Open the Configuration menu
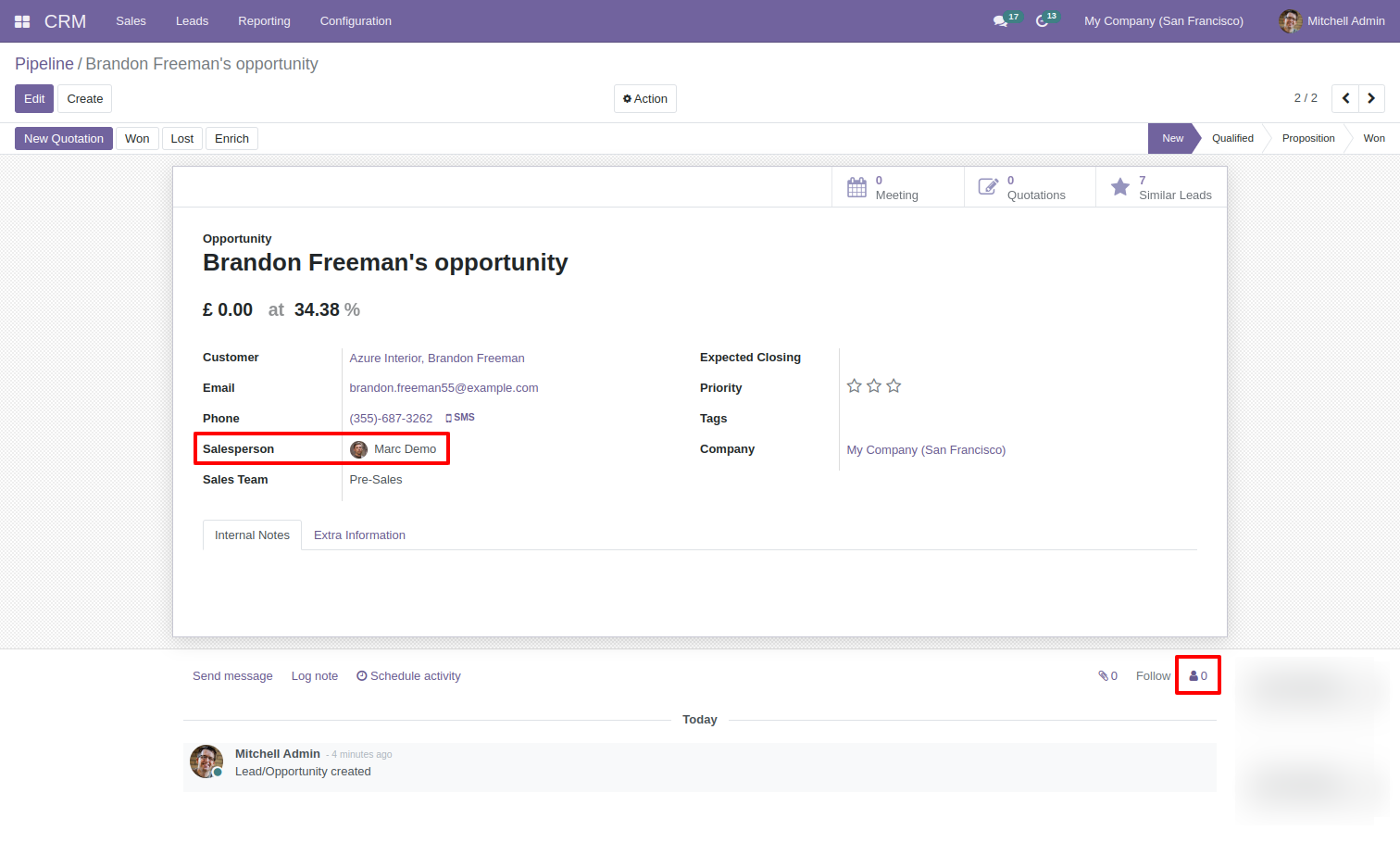 (x=356, y=21)
